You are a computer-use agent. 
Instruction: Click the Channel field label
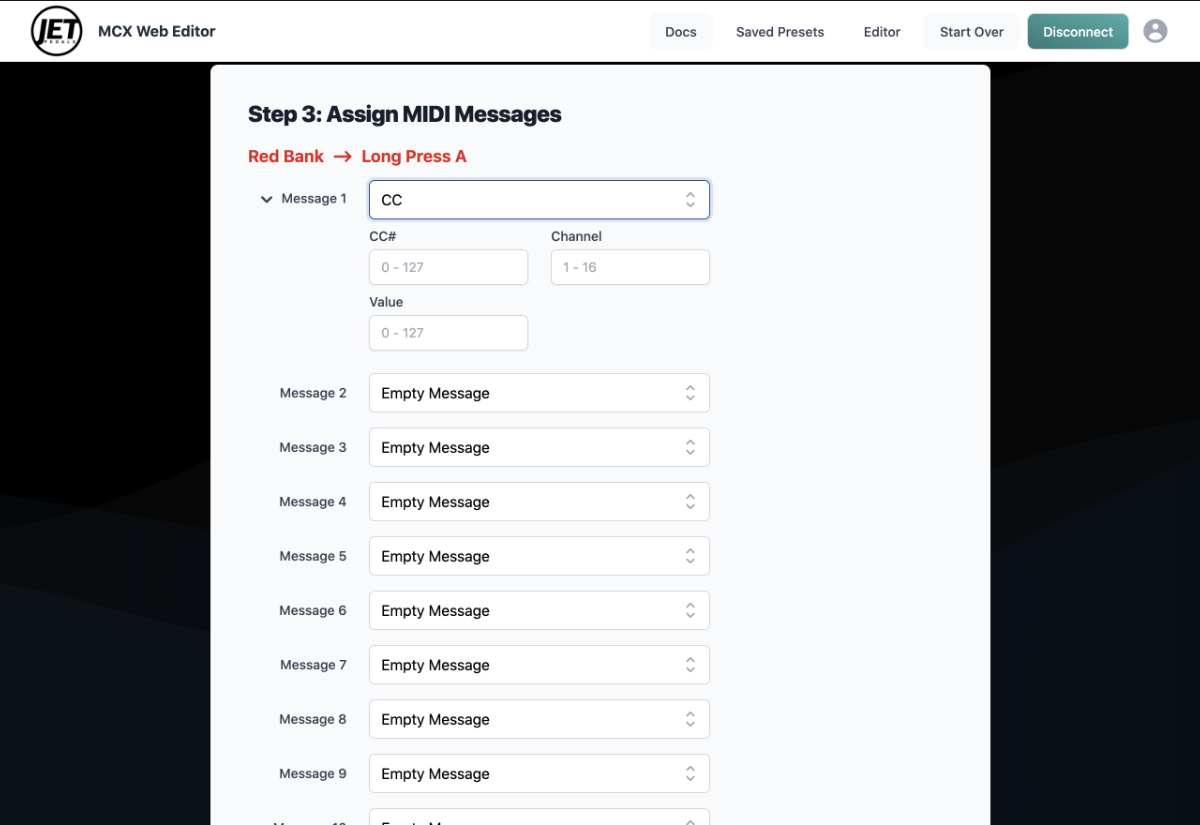click(x=576, y=237)
